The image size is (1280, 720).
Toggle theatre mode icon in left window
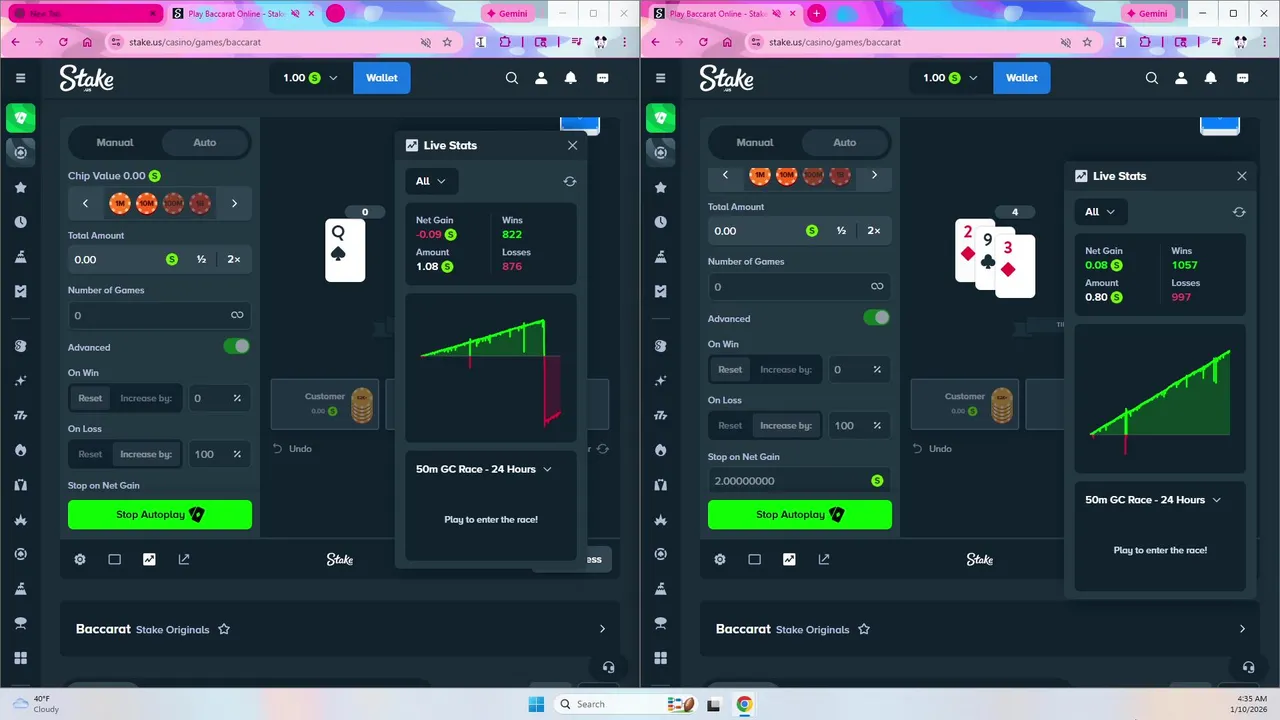tap(115, 559)
